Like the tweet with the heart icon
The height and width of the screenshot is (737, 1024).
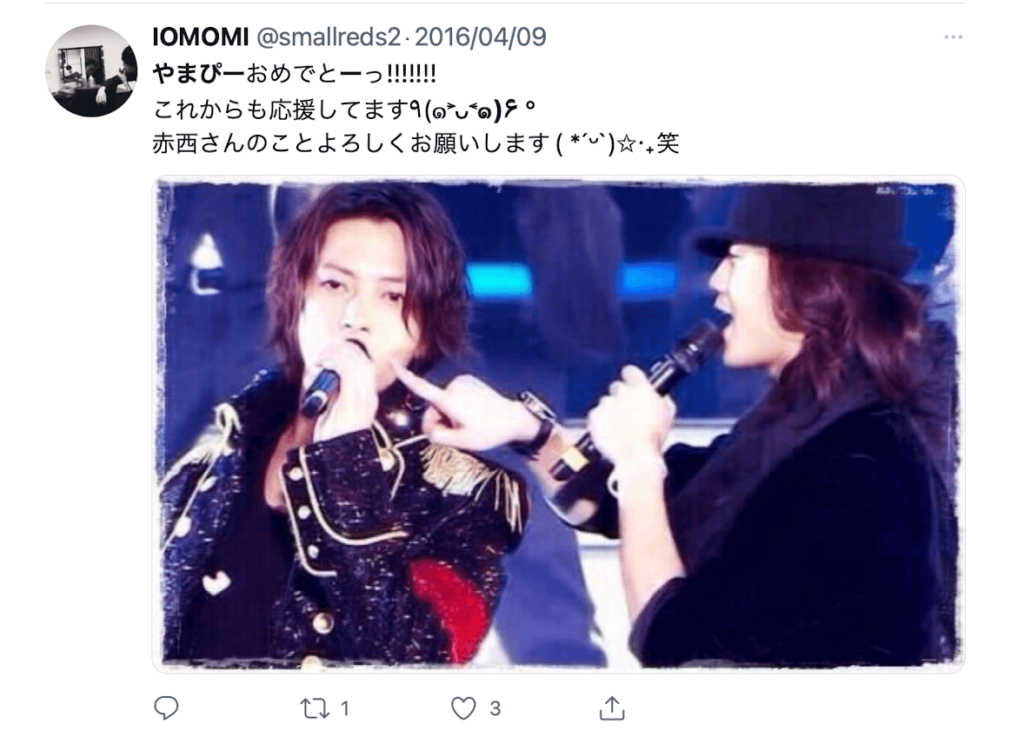(x=464, y=708)
